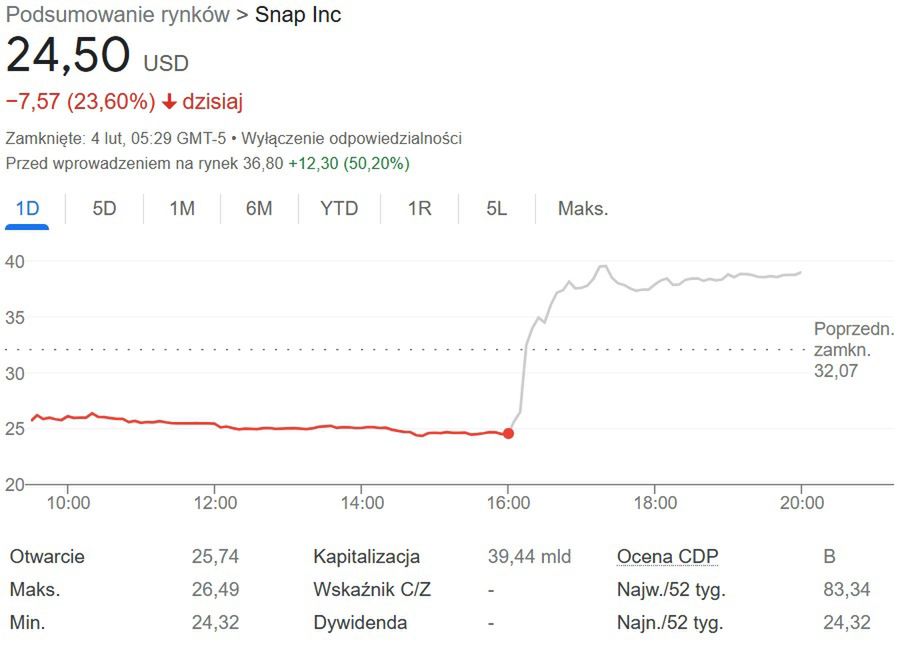The height and width of the screenshot is (646, 897).
Task: Click the red down arrow beside dzisiaj
Action: coord(169,102)
